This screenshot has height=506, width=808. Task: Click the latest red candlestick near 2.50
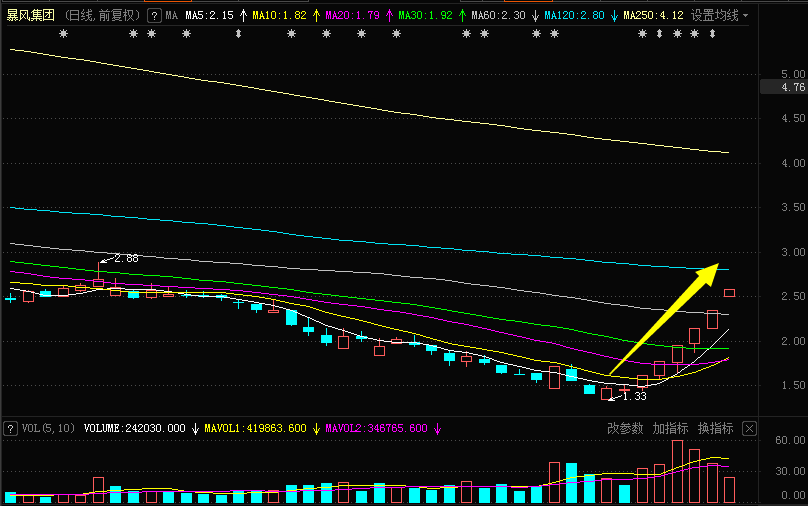pyautogui.click(x=730, y=292)
